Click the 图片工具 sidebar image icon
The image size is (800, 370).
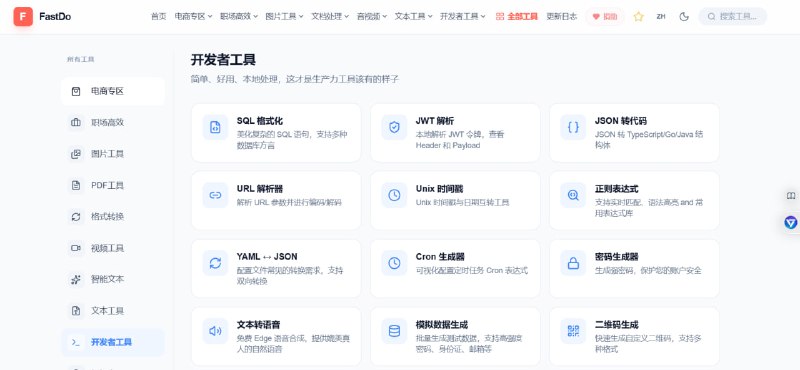click(x=76, y=154)
